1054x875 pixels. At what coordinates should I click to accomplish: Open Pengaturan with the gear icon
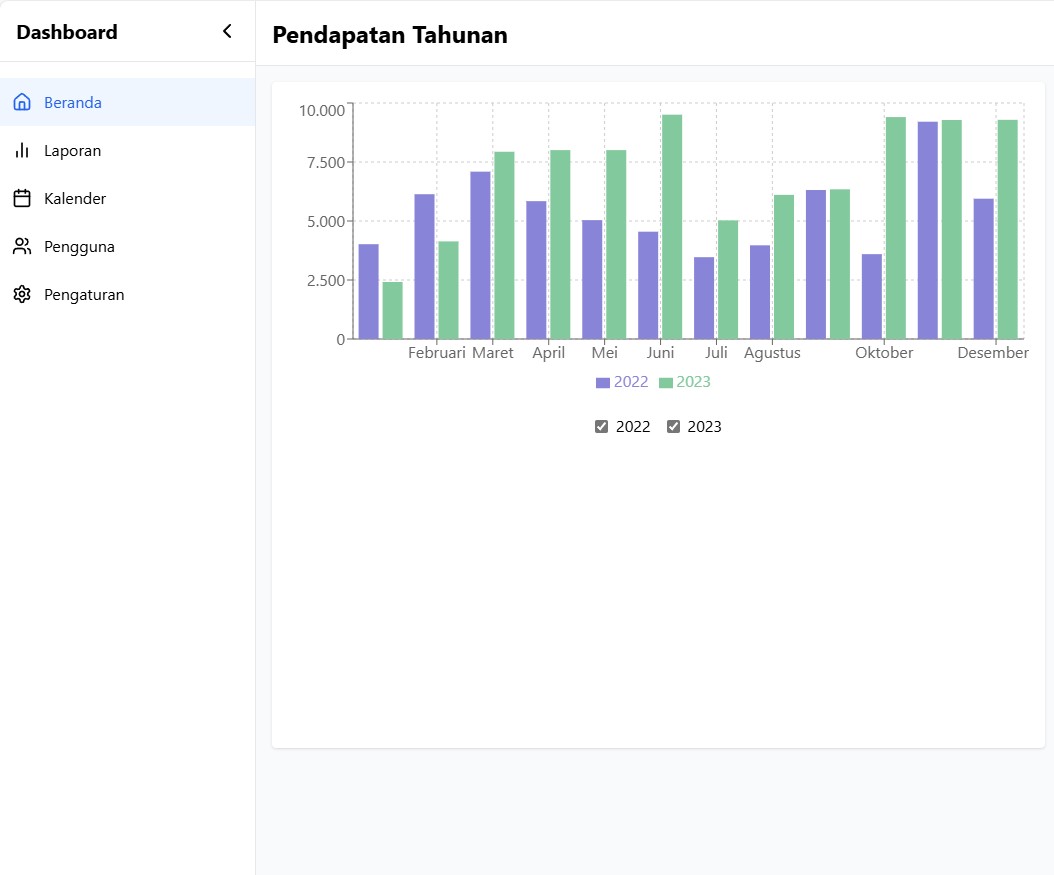pyautogui.click(x=21, y=294)
